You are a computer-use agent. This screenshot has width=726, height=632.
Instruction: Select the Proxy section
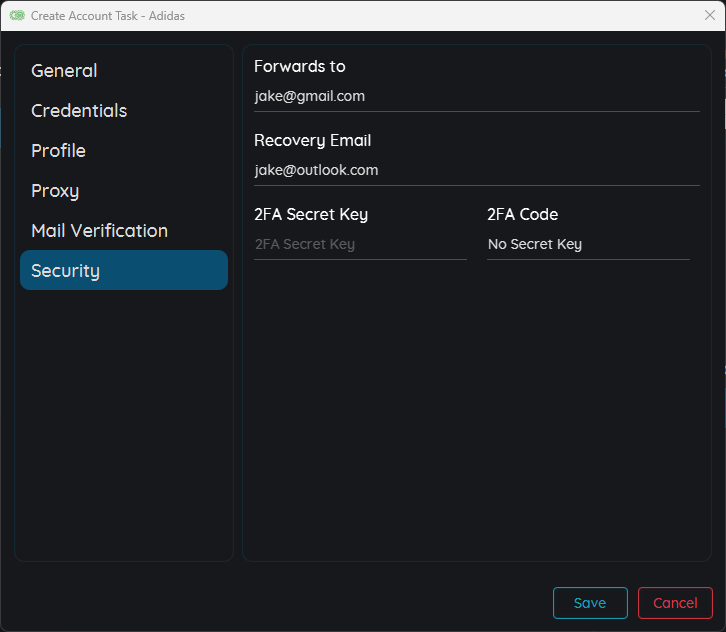point(55,191)
